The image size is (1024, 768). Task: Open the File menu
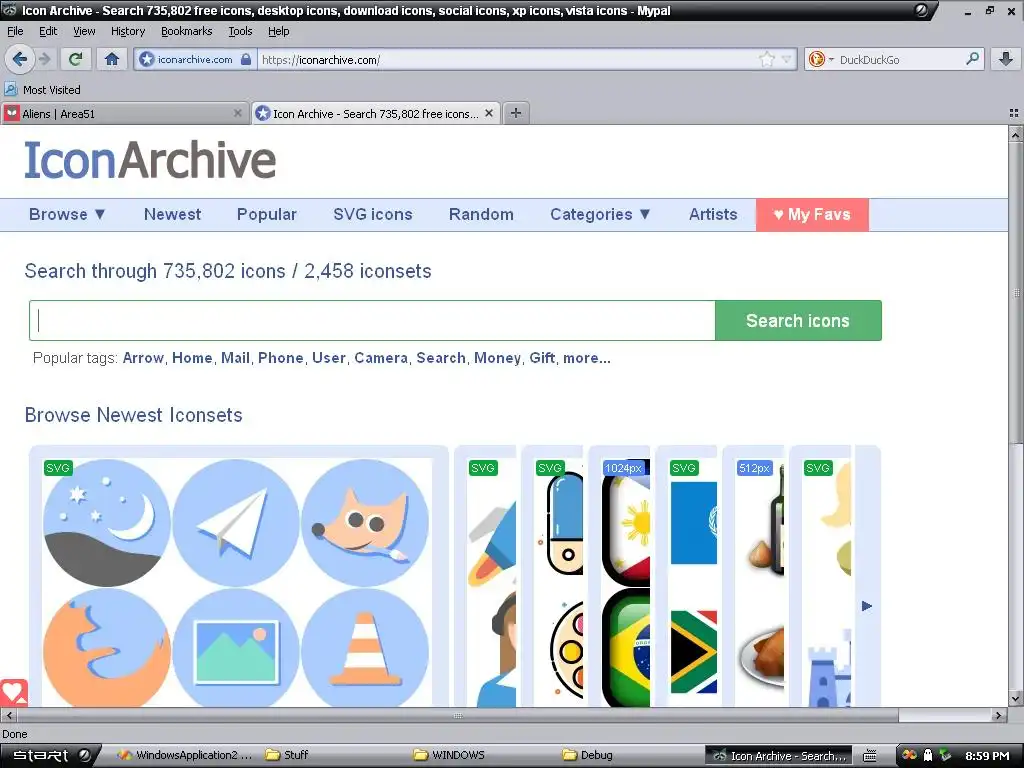pos(15,31)
